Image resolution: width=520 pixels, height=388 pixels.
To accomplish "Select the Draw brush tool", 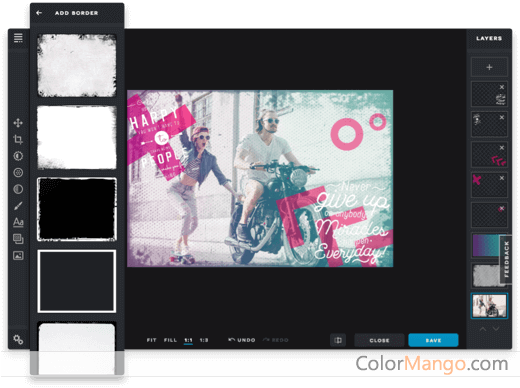I will coord(18,206).
